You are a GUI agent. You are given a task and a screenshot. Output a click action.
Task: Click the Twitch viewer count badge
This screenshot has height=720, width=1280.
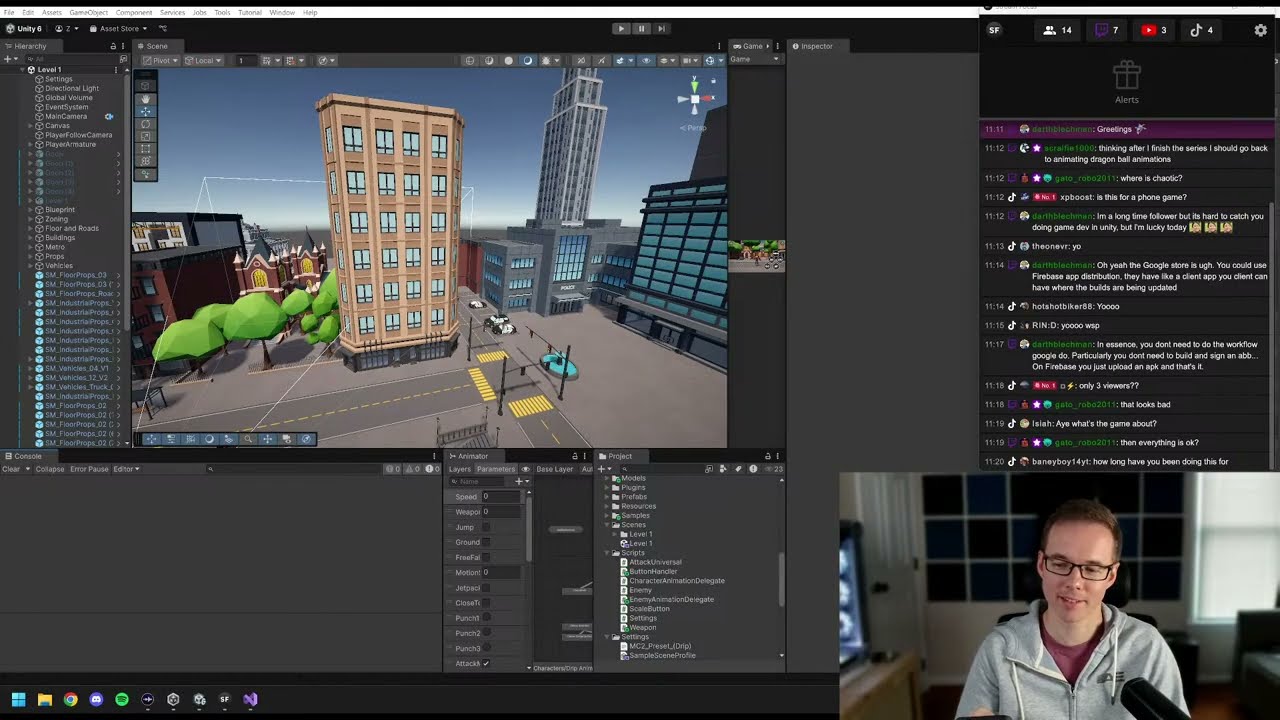1107,30
